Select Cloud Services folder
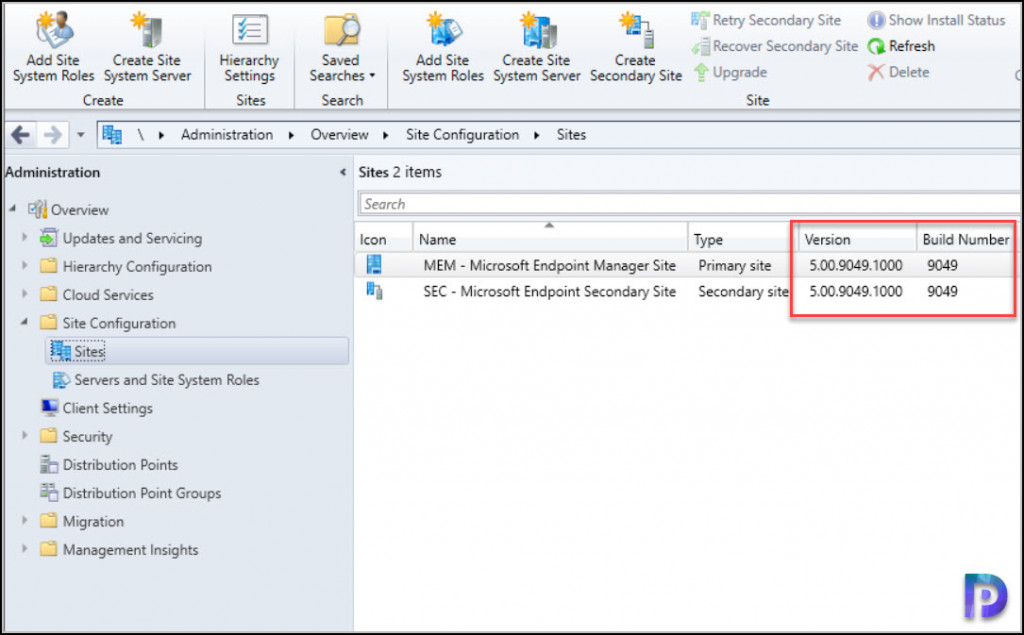The width and height of the screenshot is (1024, 635). (x=97, y=295)
